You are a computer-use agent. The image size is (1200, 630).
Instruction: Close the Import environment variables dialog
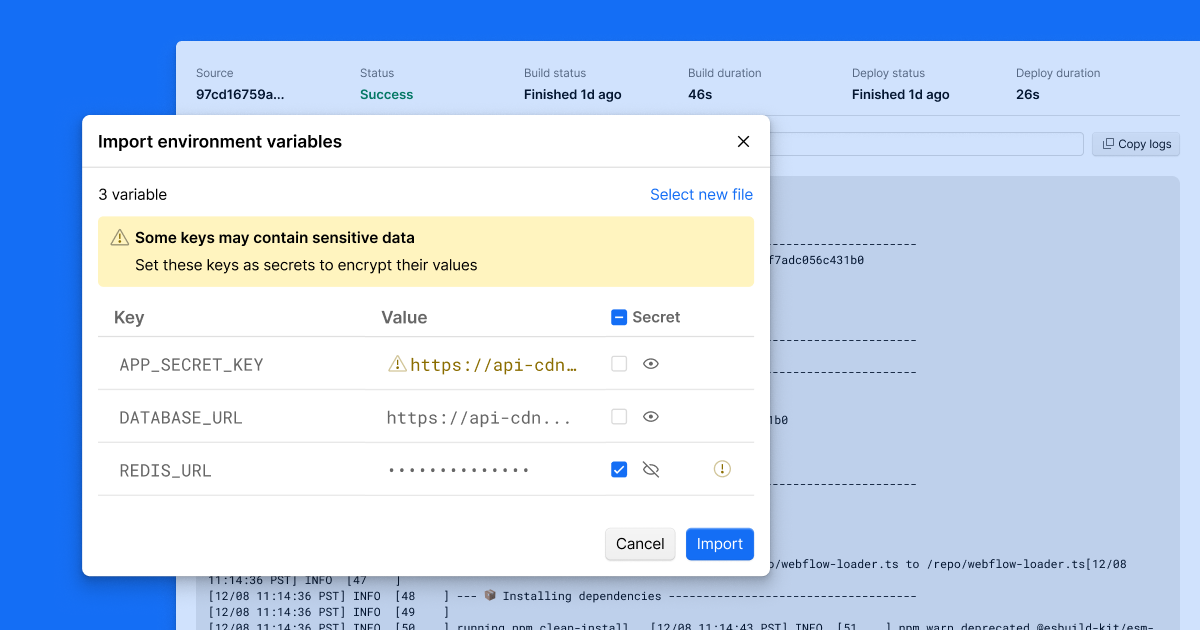pyautogui.click(x=743, y=141)
